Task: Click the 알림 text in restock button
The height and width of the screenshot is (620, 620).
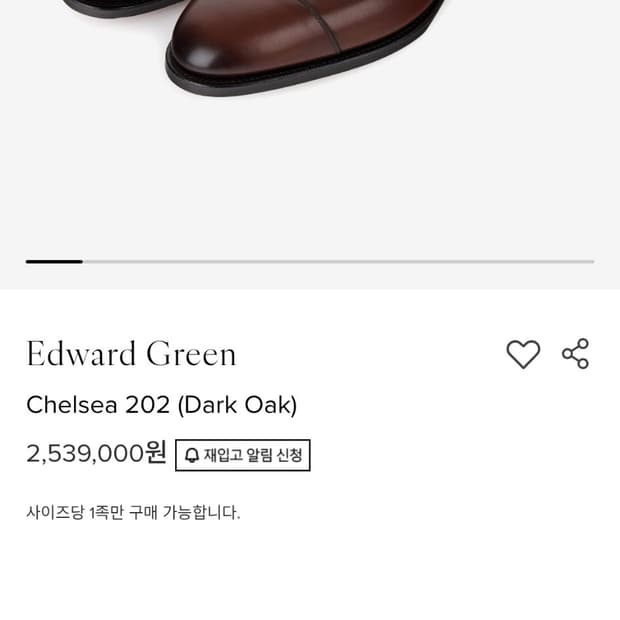Action: pyautogui.click(x=259, y=455)
